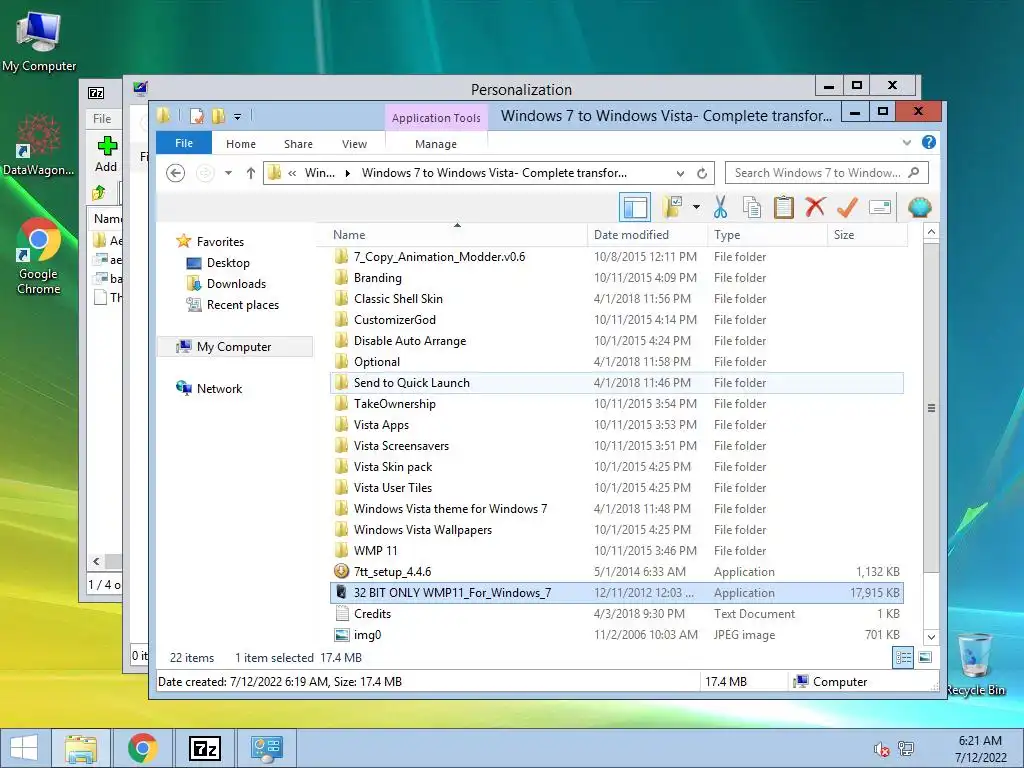Switch to the Home ribbon tab
Screen dimensions: 1024x768
[241, 144]
